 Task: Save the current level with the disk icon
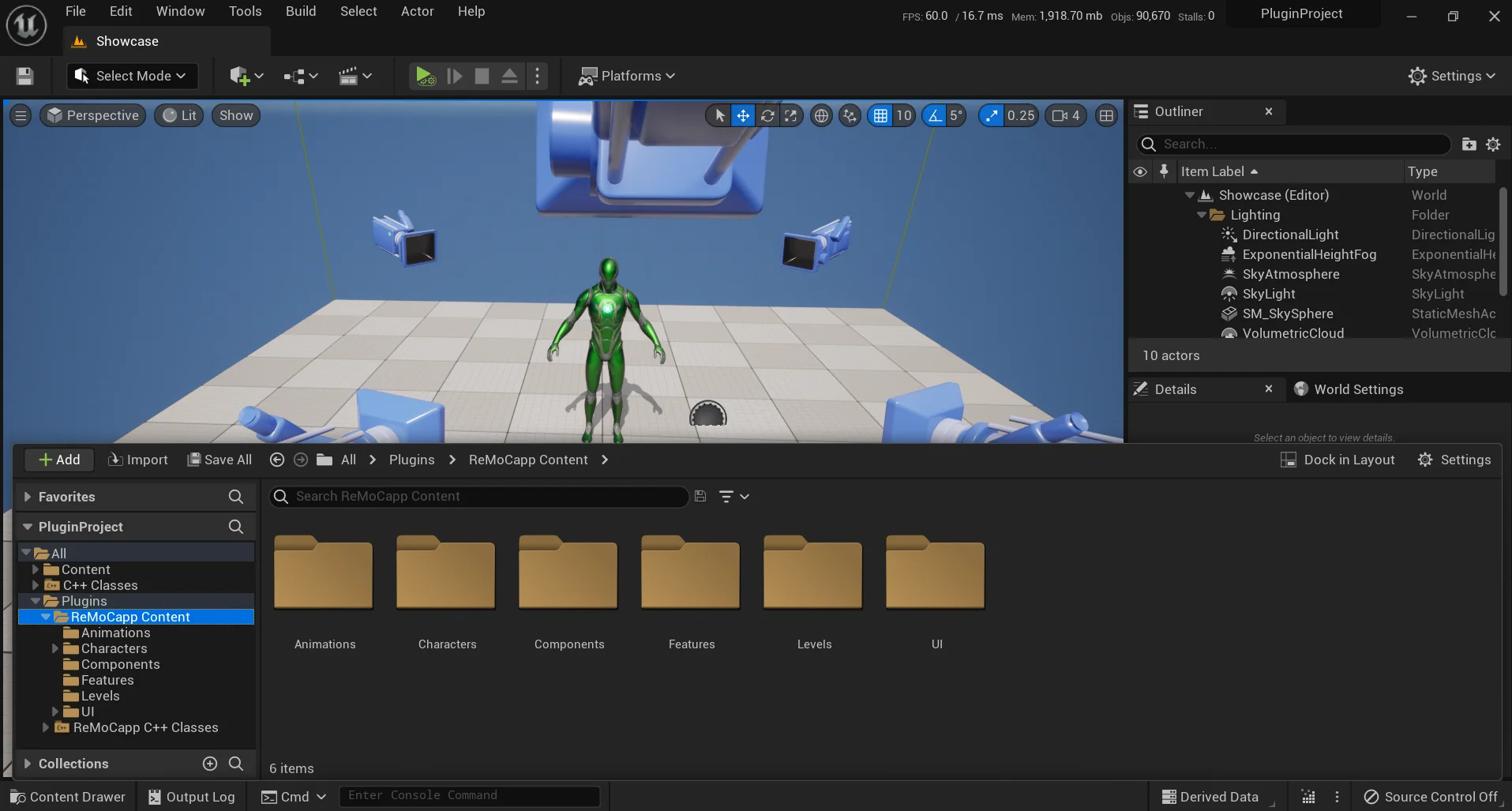[x=24, y=76]
